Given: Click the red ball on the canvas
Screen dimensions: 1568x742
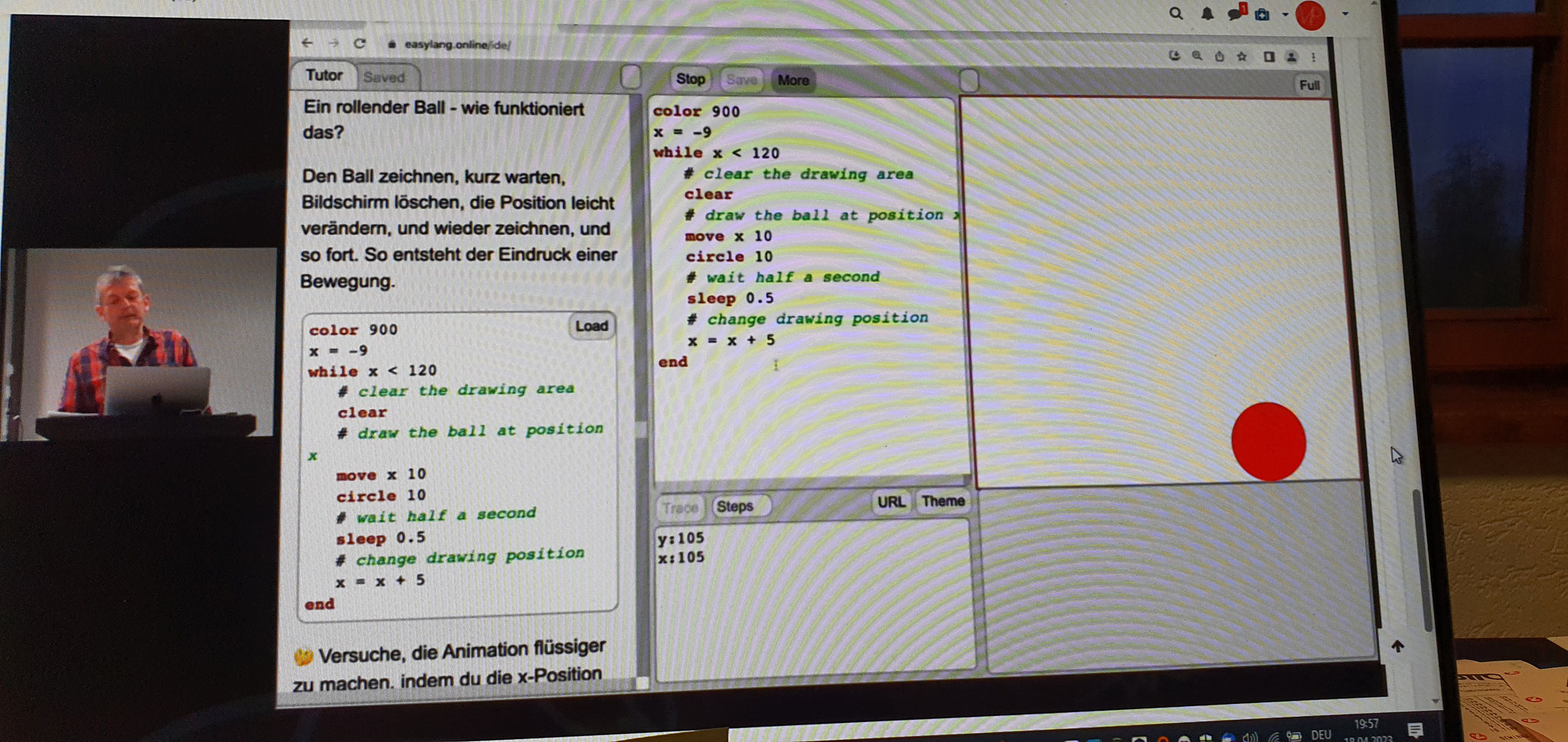Looking at the screenshot, I should tap(1269, 442).
